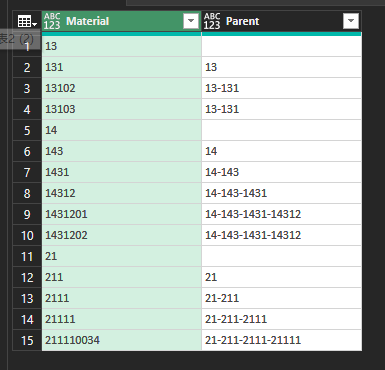Click Material cell 1431
Screen dimensions: 385x370
122,172
